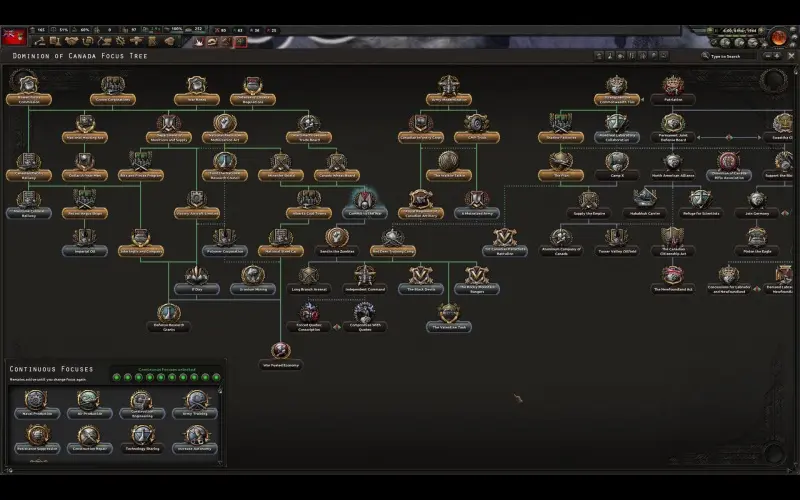The image size is (800, 500).
Task: Click the first green continuous focus progress dot
Action: coord(117,377)
